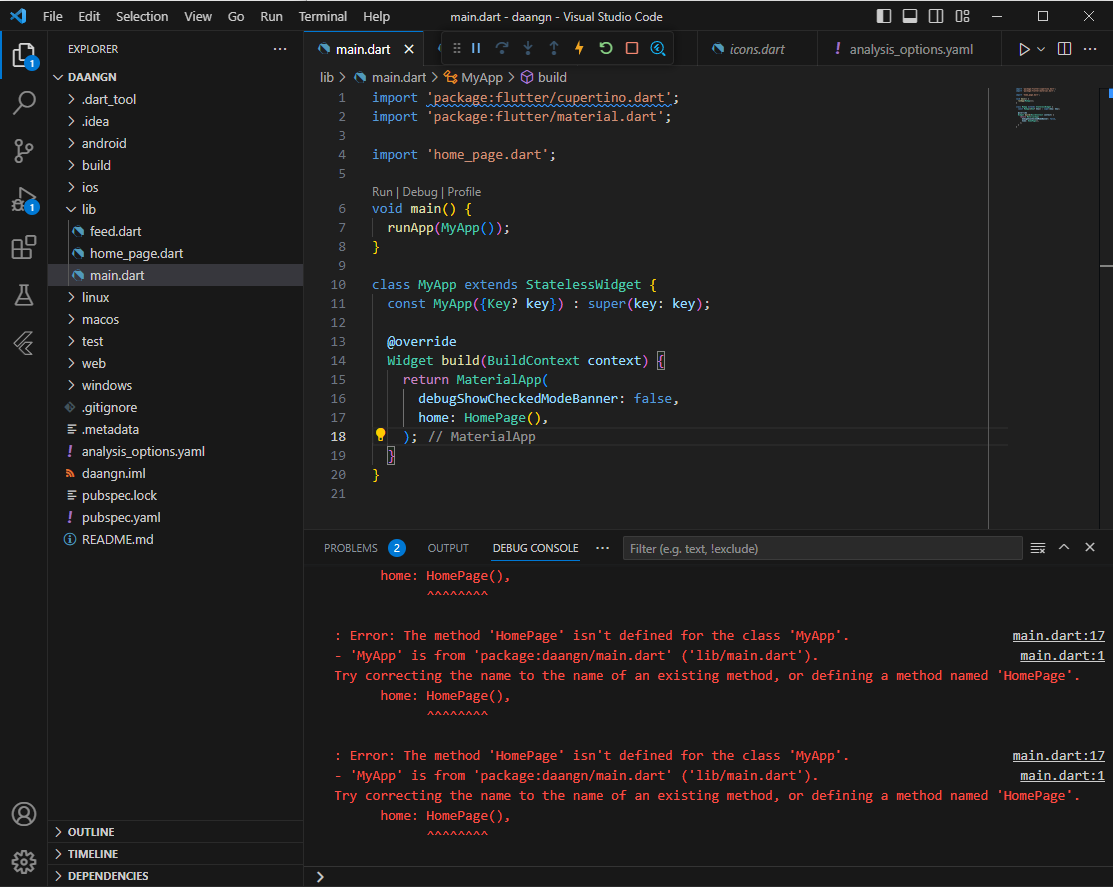Image resolution: width=1113 pixels, height=887 pixels.
Task: Trigger Hot Reload lightning icon
Action: click(x=579, y=48)
